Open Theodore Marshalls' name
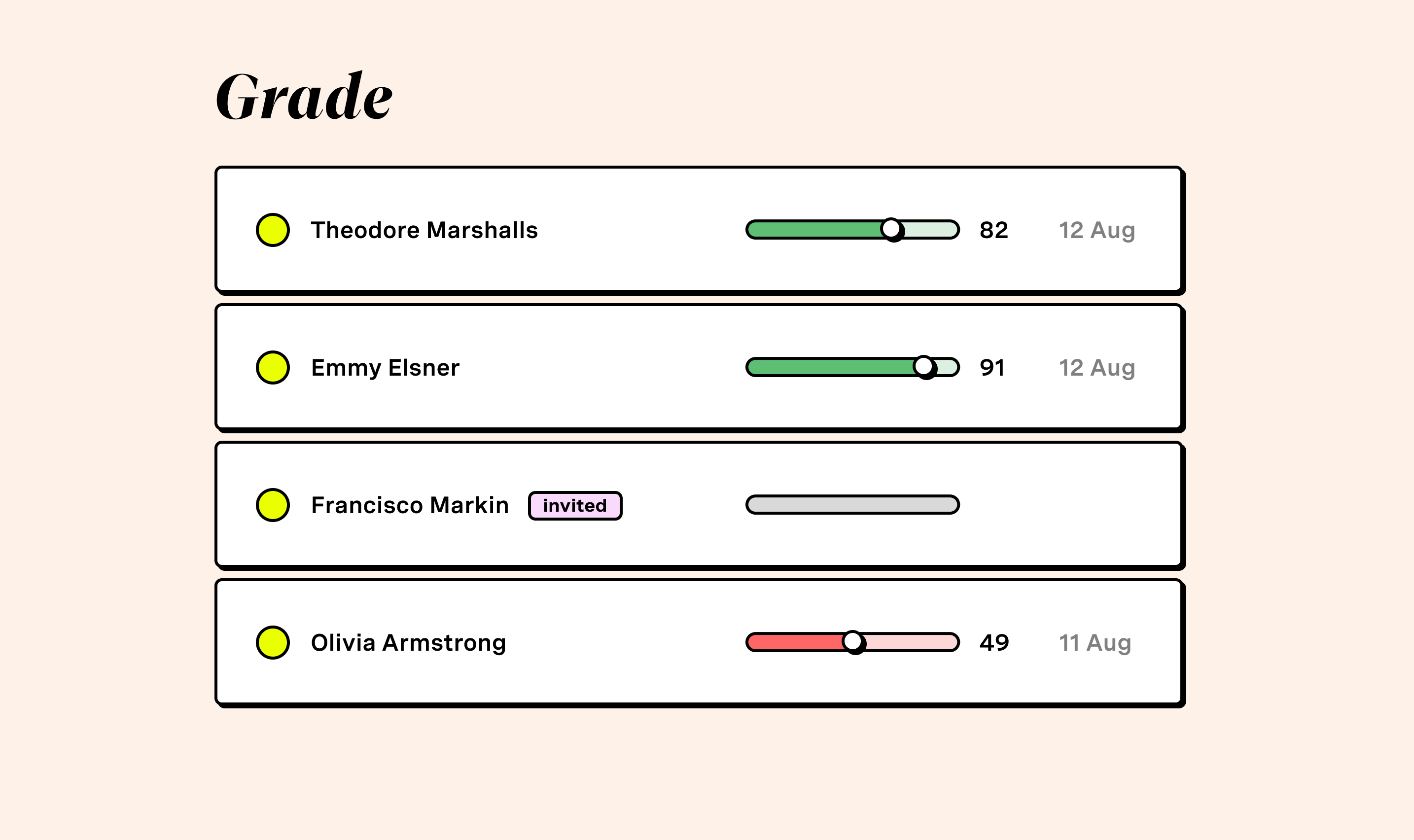 [424, 230]
